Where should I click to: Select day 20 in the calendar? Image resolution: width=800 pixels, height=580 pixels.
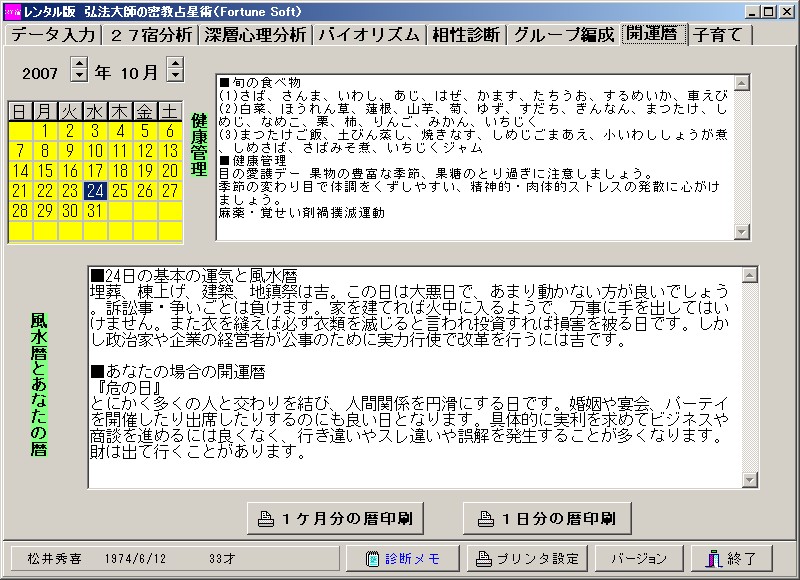click(170, 171)
